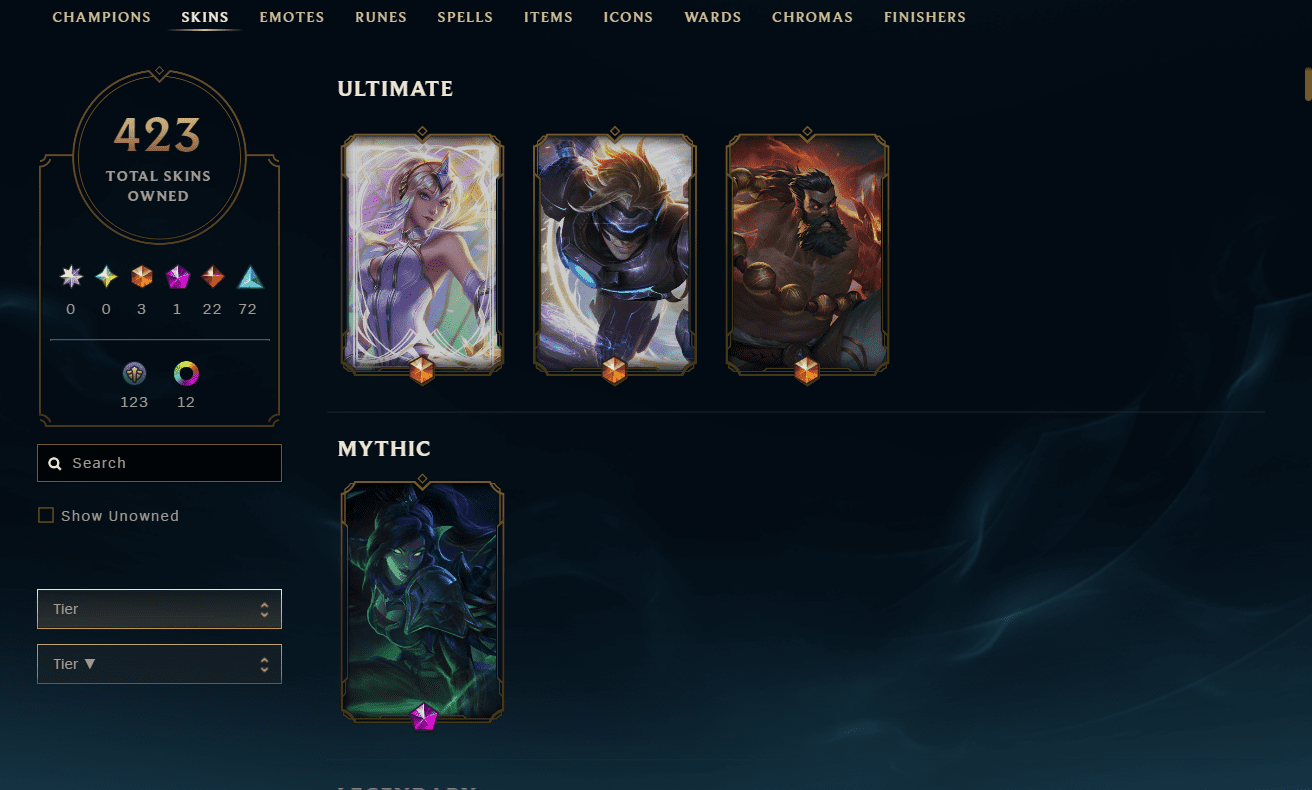Click the magnifying glass search icon

[55, 464]
